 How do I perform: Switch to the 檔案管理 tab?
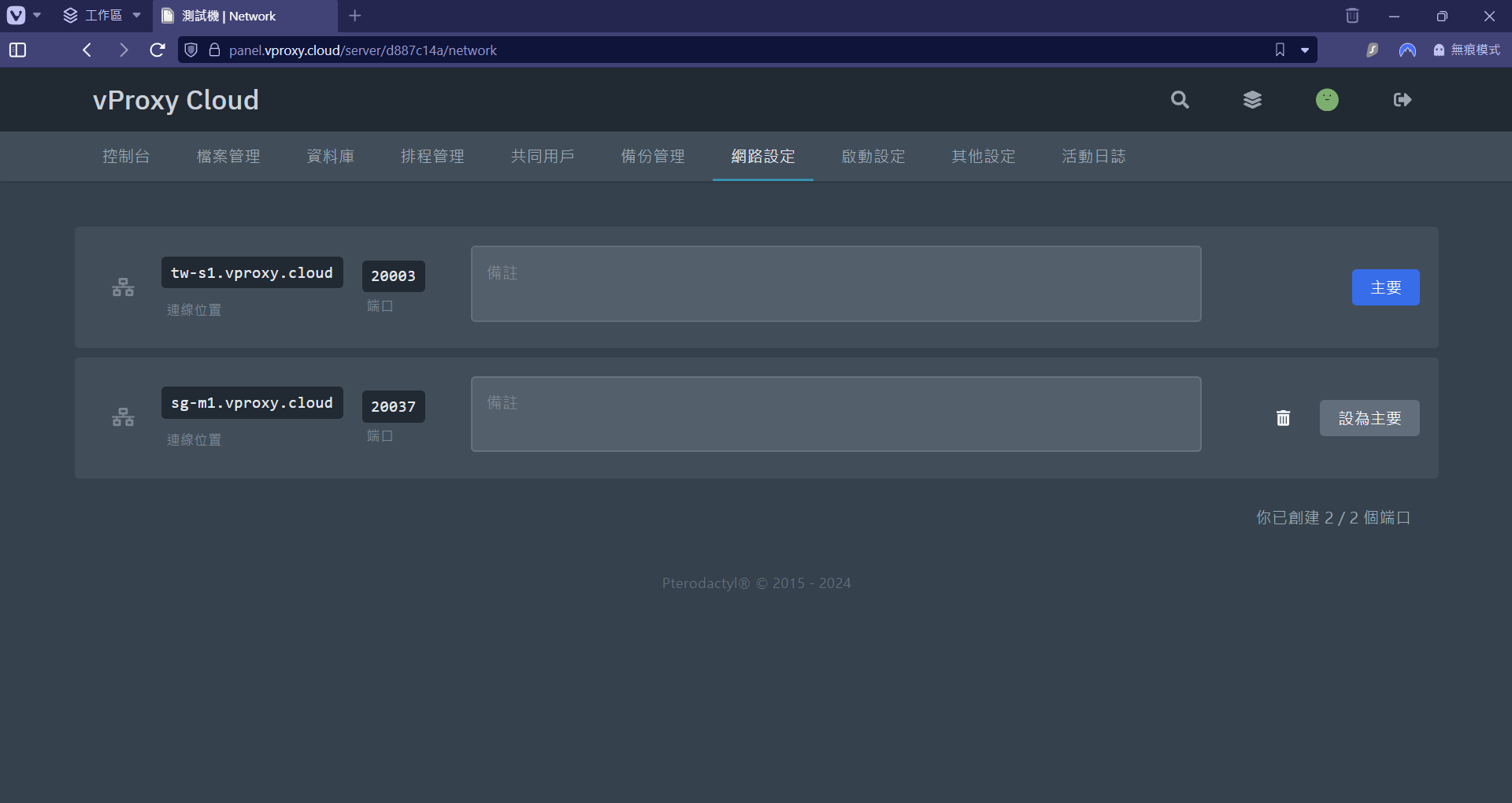point(228,157)
